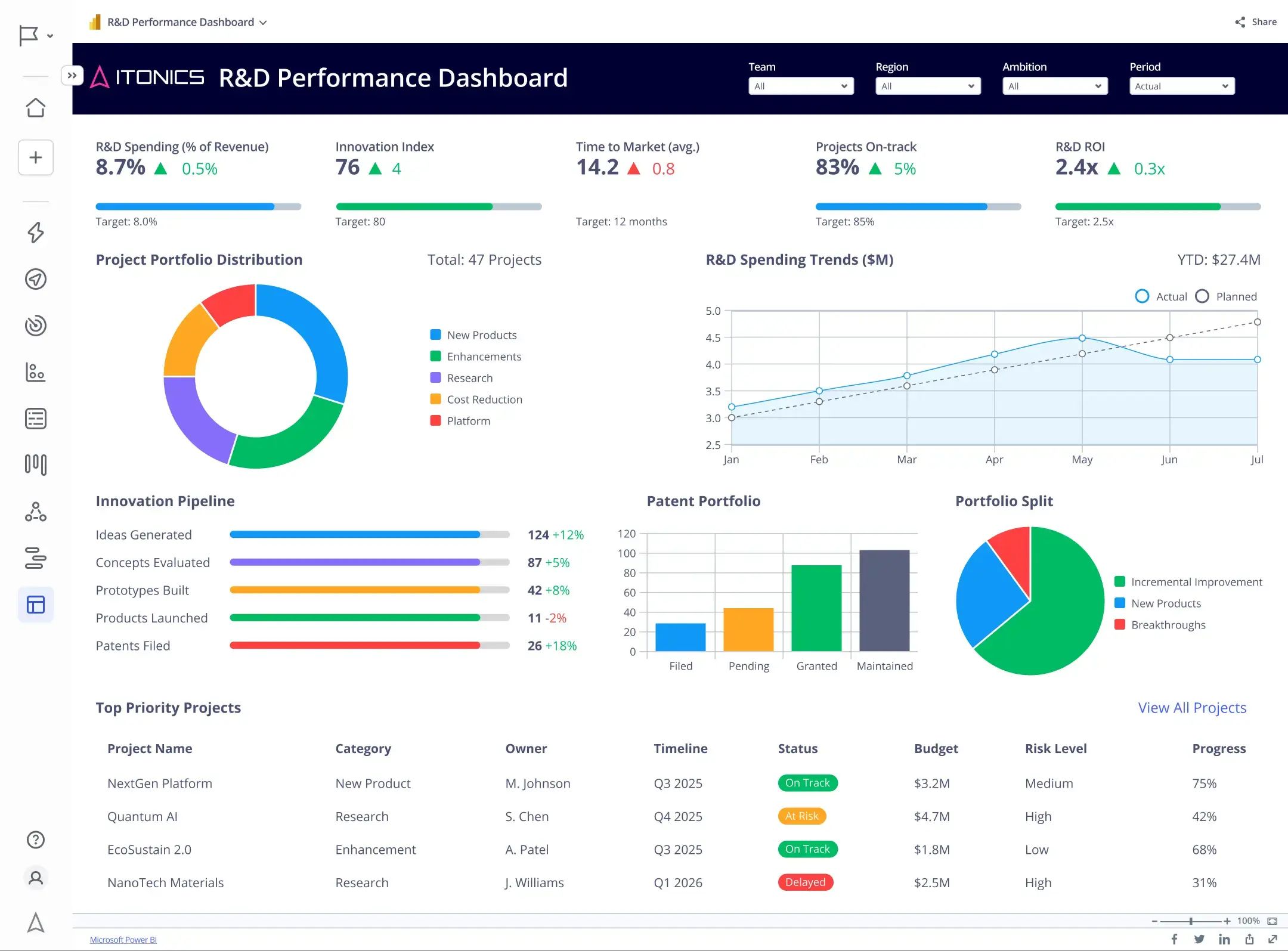
Task: Click the Share button at top right
Action: (x=1255, y=22)
